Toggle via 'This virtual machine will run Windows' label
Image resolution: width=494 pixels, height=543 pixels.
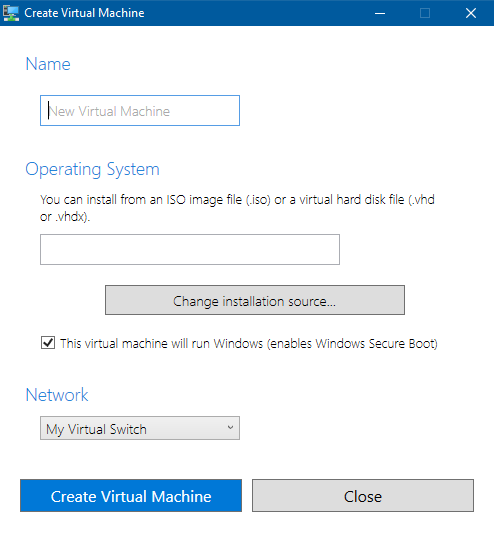pos(162,344)
